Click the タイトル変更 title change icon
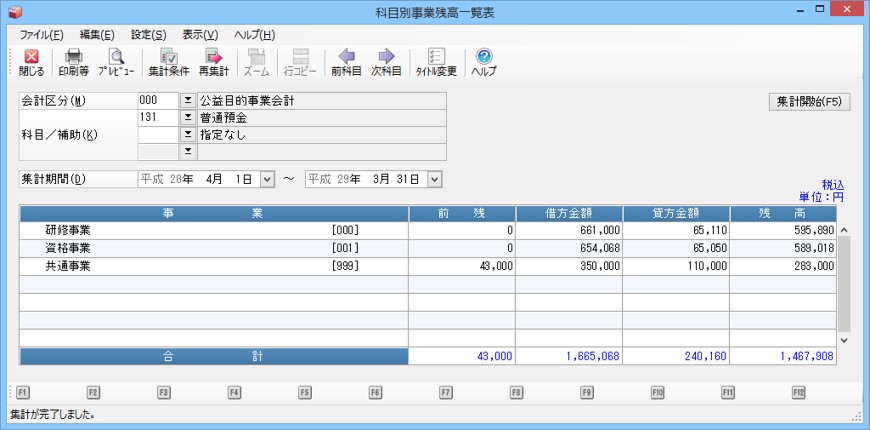The image size is (870, 430). (436, 62)
